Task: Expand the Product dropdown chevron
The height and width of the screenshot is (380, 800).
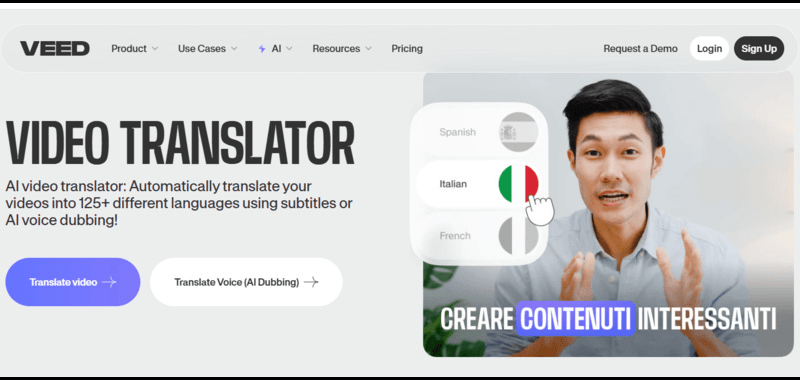Action: click(155, 49)
